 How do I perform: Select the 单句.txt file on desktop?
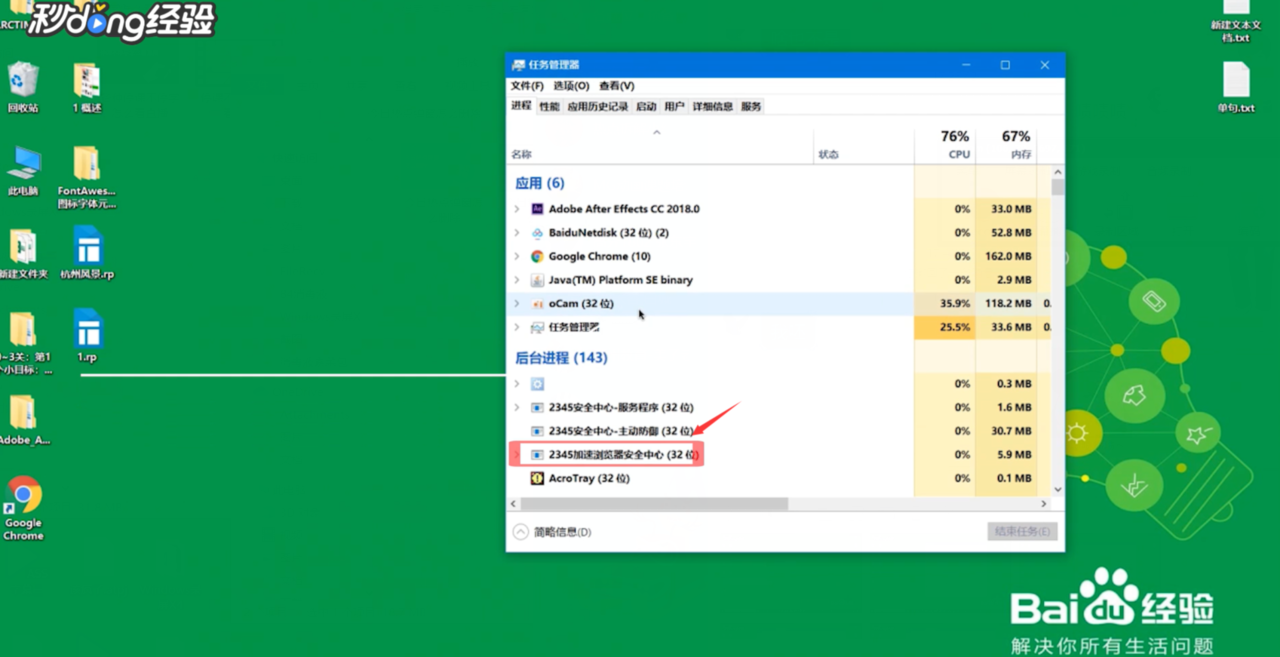[1236, 88]
